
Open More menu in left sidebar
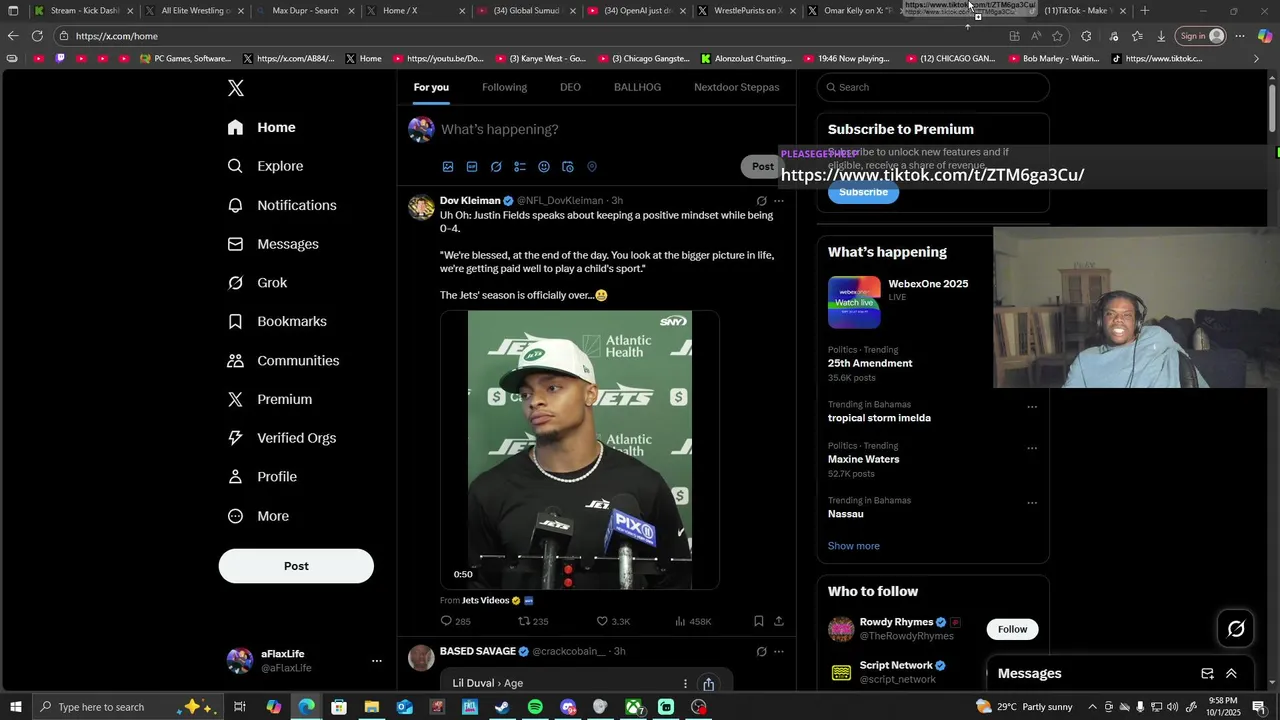(x=258, y=516)
